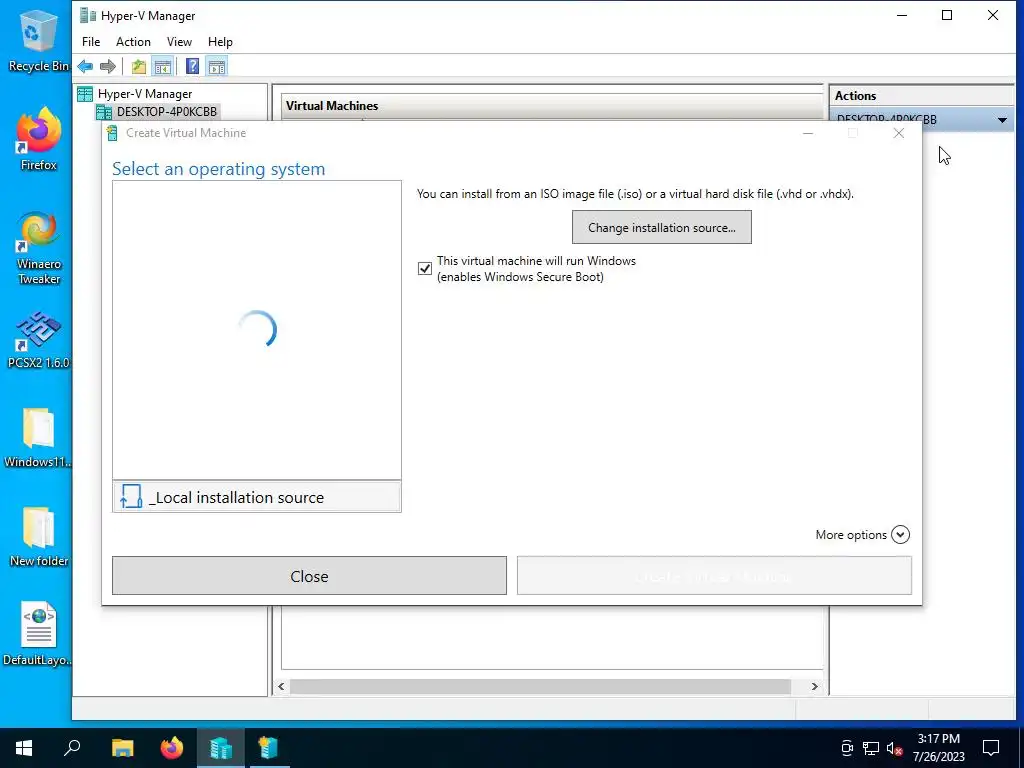Uncheck This virtual machine will run Windows
The image size is (1024, 768).
(x=424, y=268)
